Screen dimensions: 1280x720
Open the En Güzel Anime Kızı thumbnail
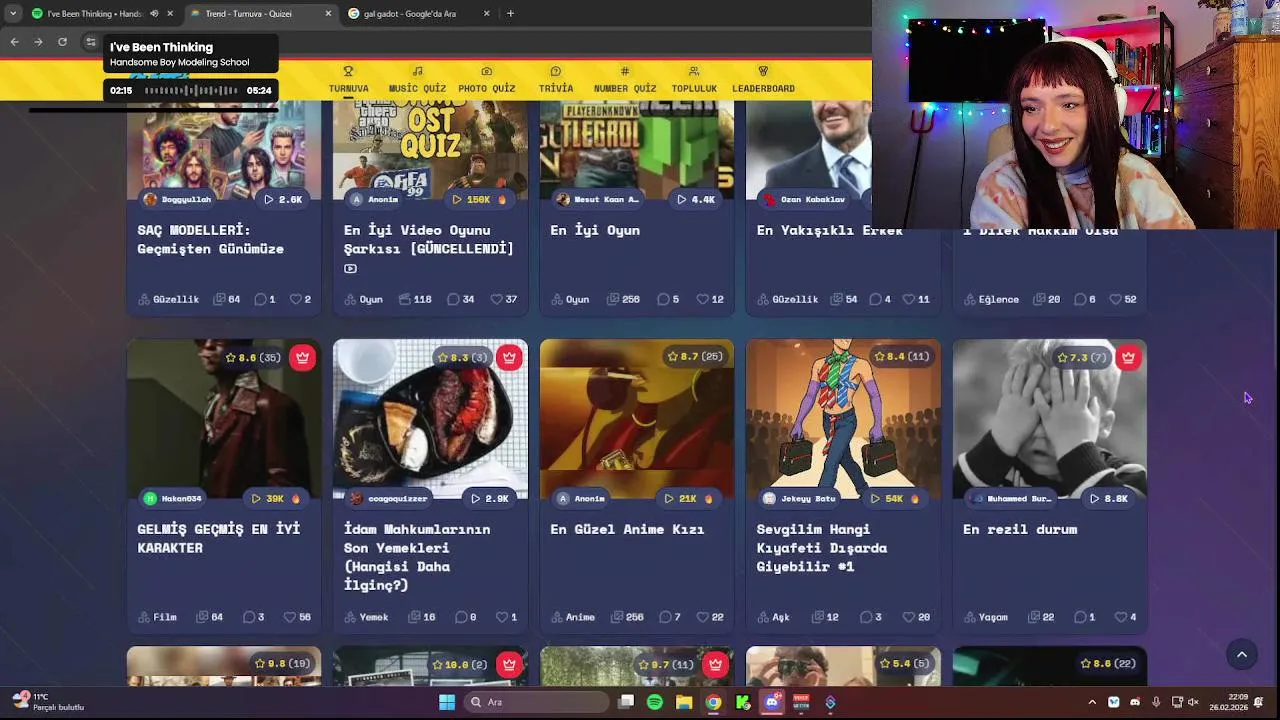pyautogui.click(x=637, y=418)
